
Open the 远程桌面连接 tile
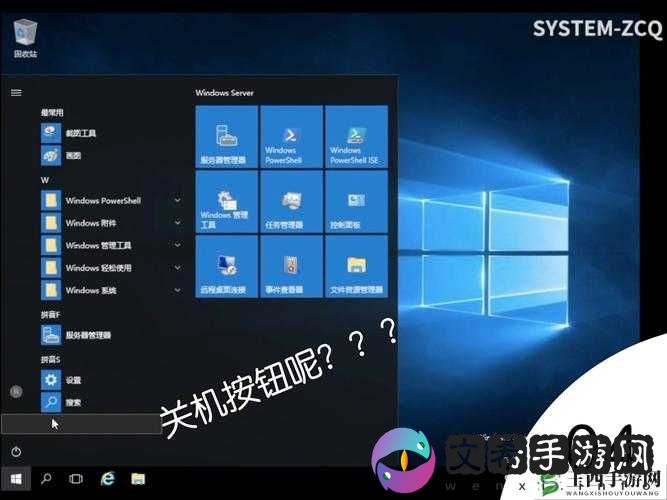[227, 267]
